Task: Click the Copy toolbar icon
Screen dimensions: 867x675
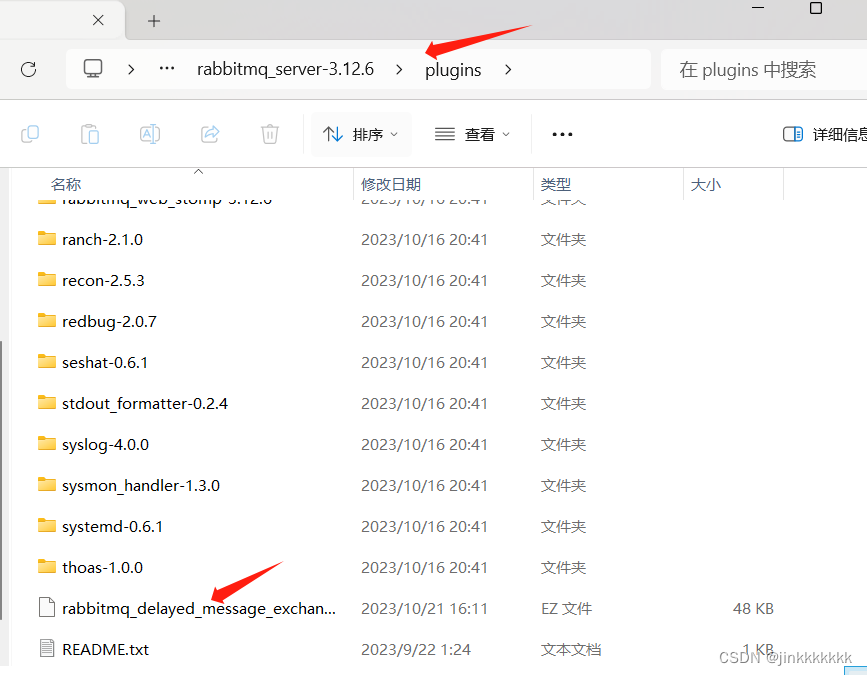Action: point(30,134)
